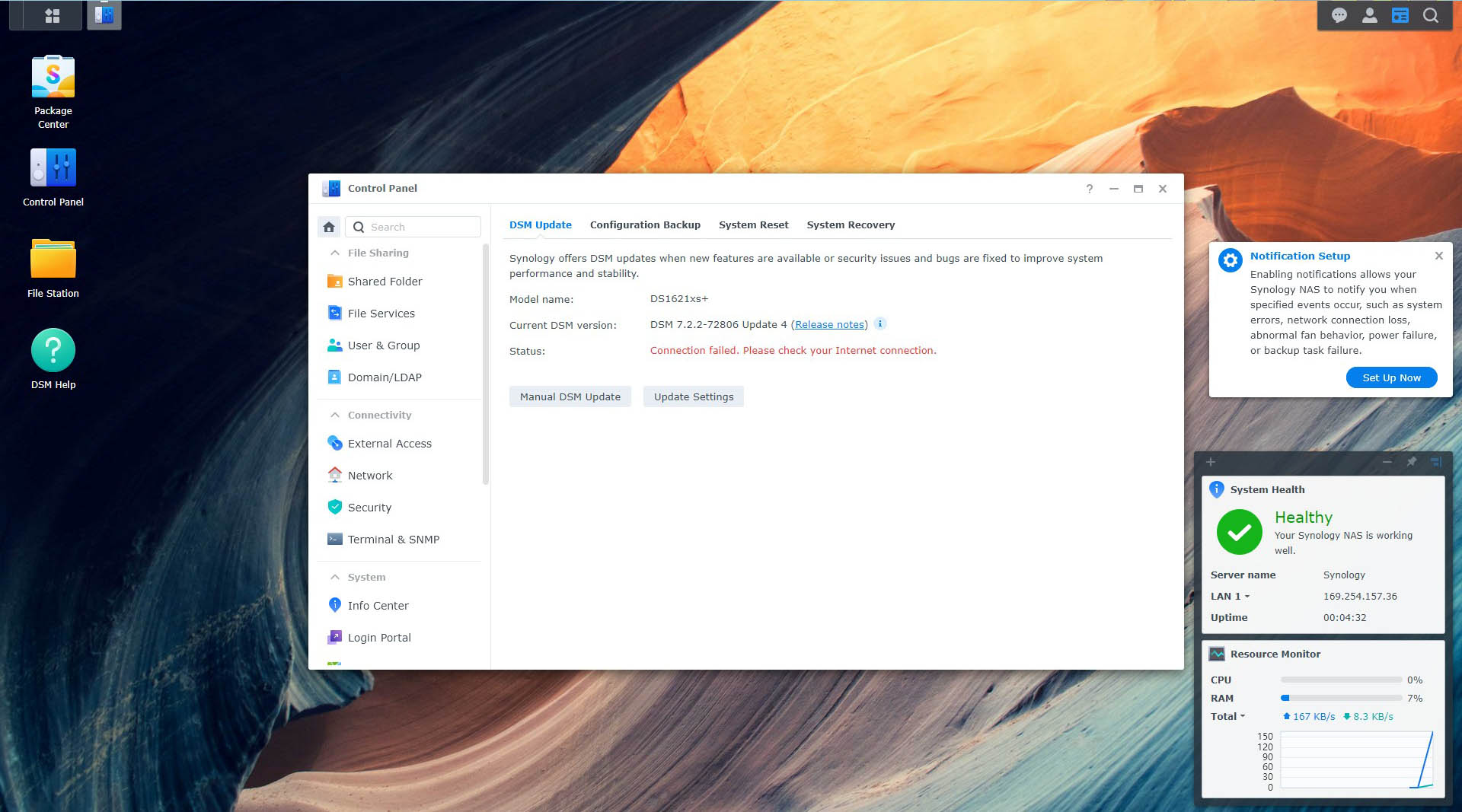The image size is (1462, 812).
Task: Collapse the Connectivity section
Action: pos(335,415)
